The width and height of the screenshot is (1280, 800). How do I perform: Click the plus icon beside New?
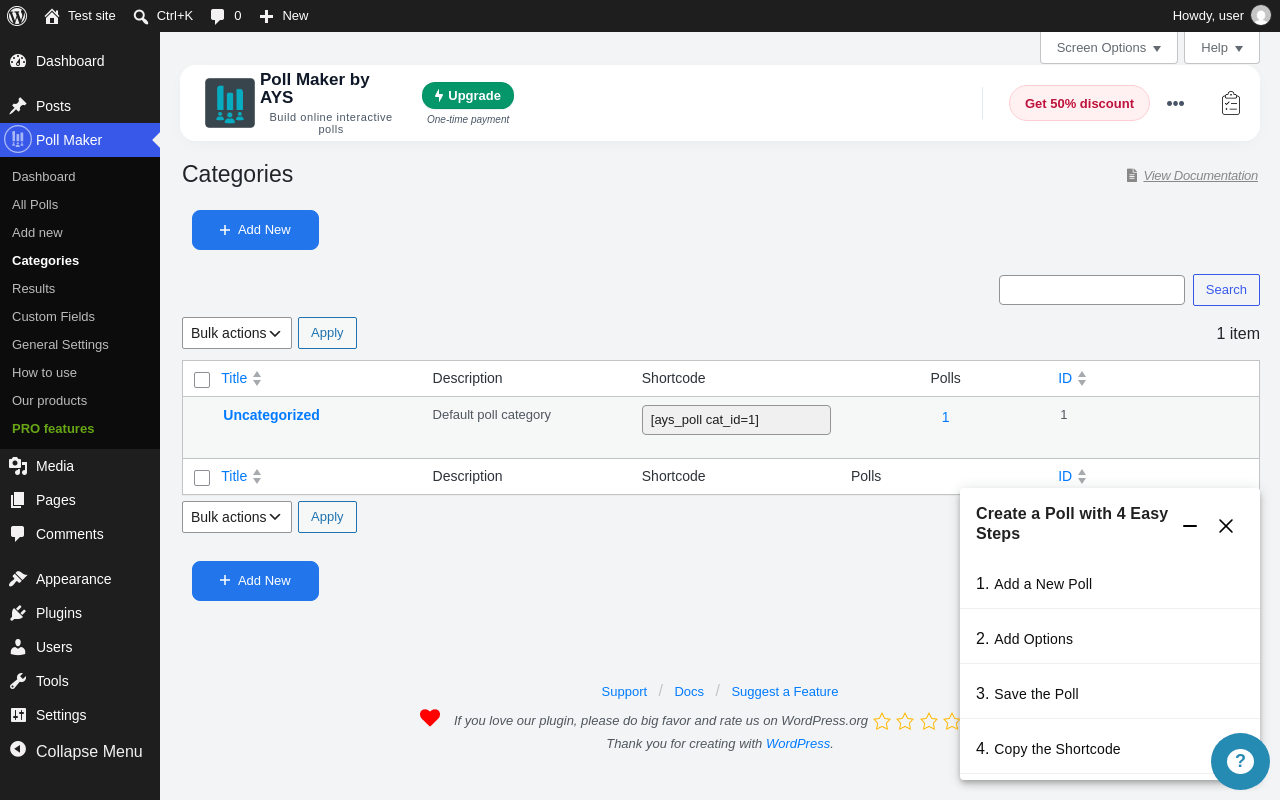pyautogui.click(x=266, y=16)
